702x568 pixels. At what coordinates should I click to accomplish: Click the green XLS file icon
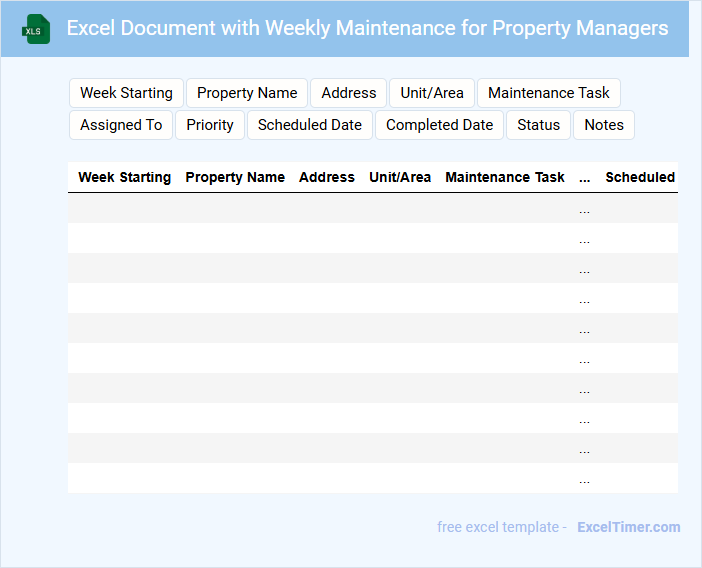click(36, 29)
